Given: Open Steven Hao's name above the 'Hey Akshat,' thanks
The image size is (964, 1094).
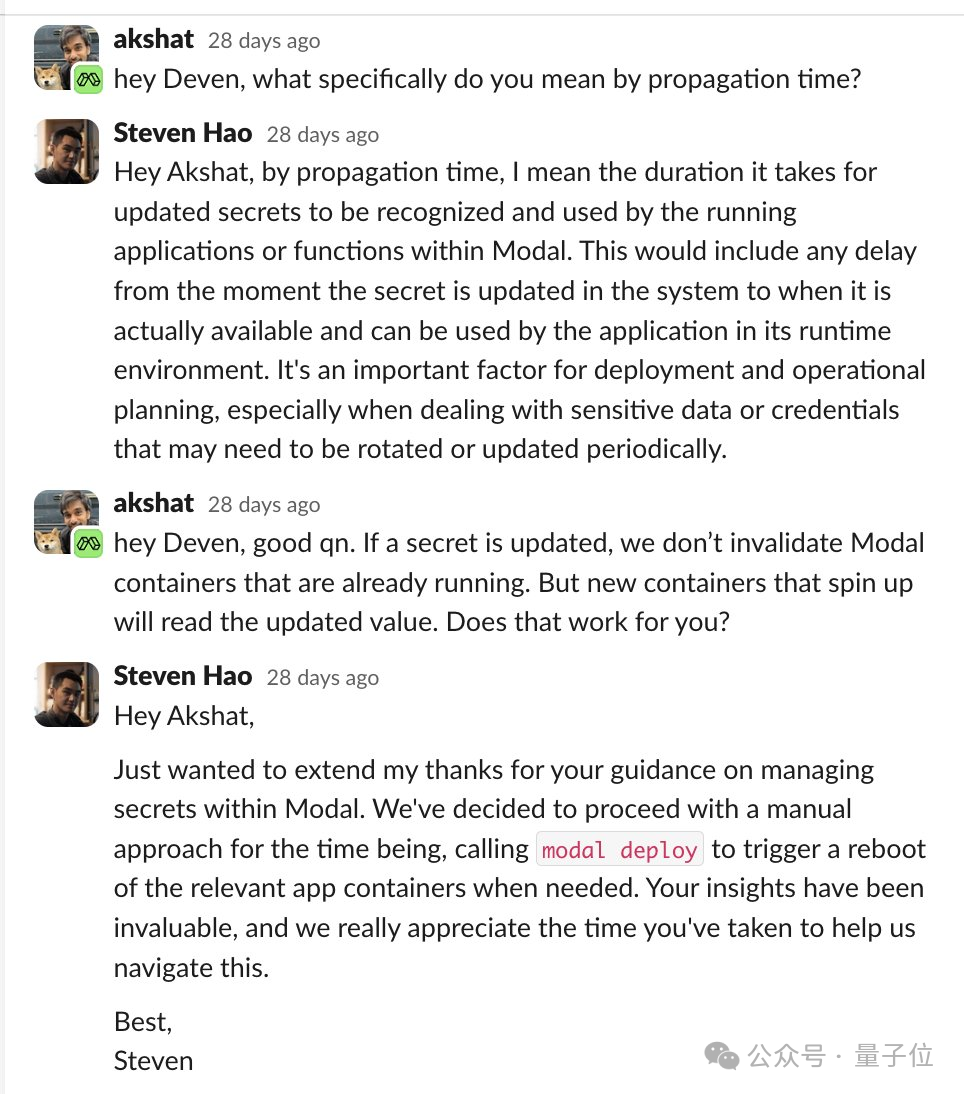Looking at the screenshot, I should click(183, 676).
